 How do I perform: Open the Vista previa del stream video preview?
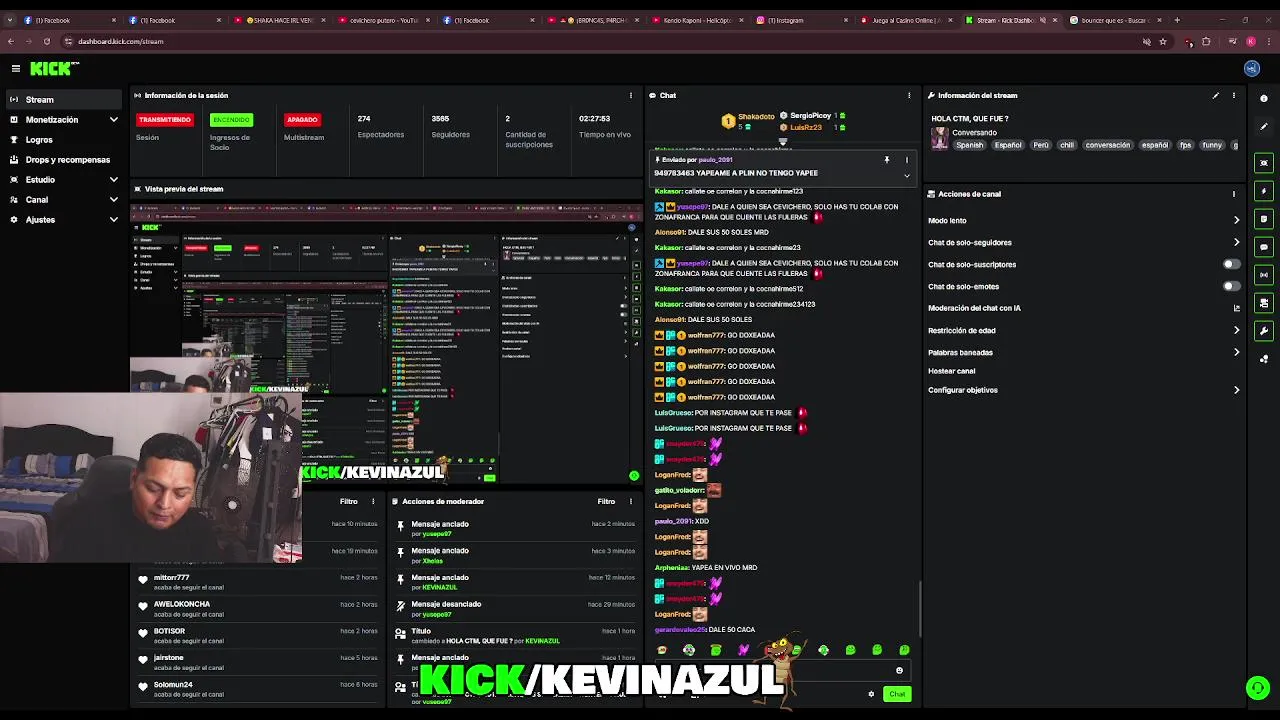coord(386,344)
